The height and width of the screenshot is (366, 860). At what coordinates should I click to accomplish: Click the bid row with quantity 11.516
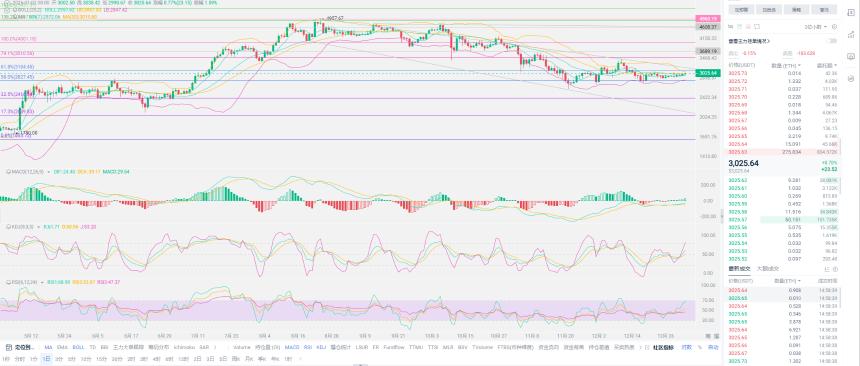[783, 211]
